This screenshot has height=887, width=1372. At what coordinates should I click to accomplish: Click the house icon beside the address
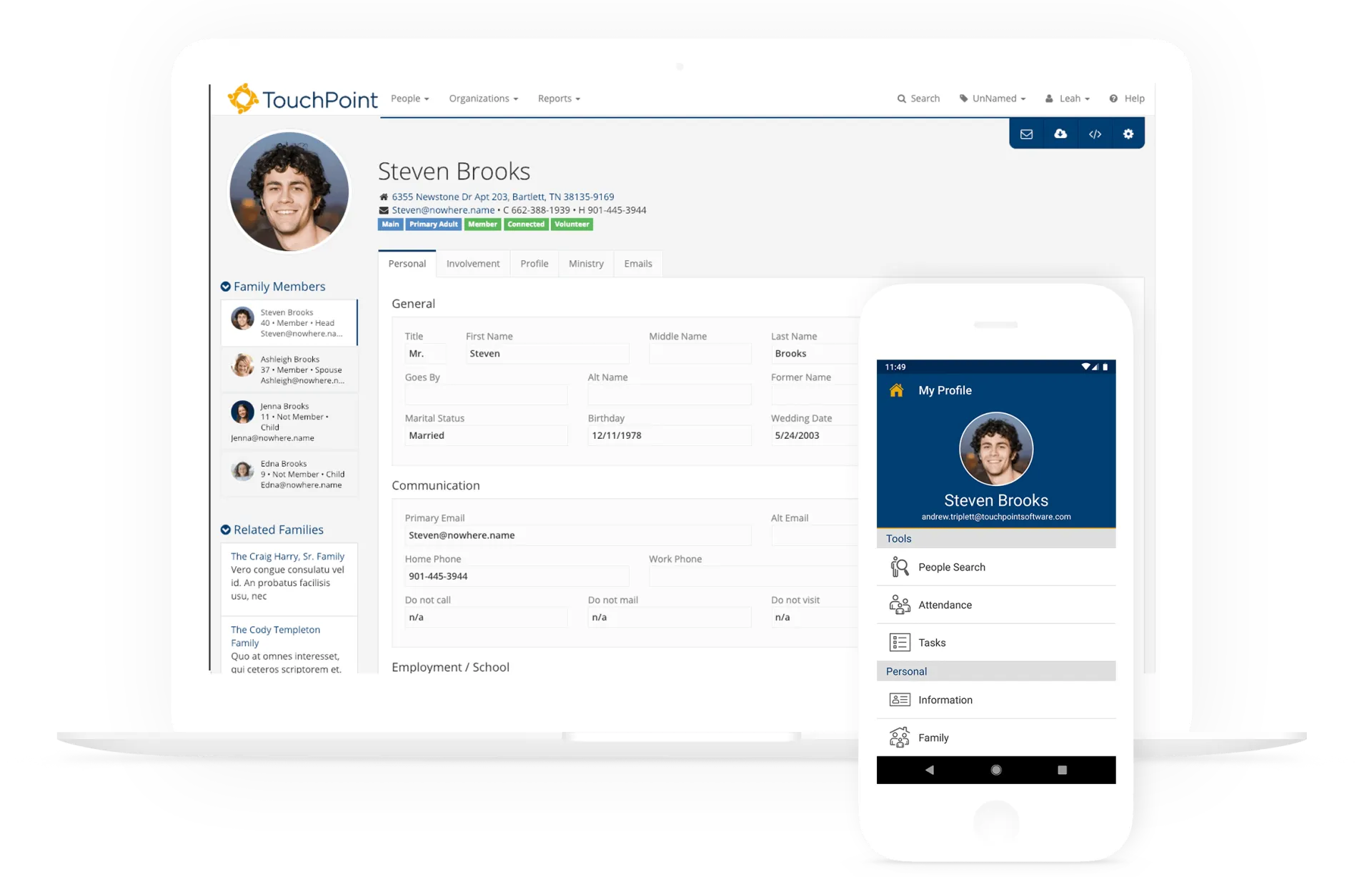(x=384, y=197)
